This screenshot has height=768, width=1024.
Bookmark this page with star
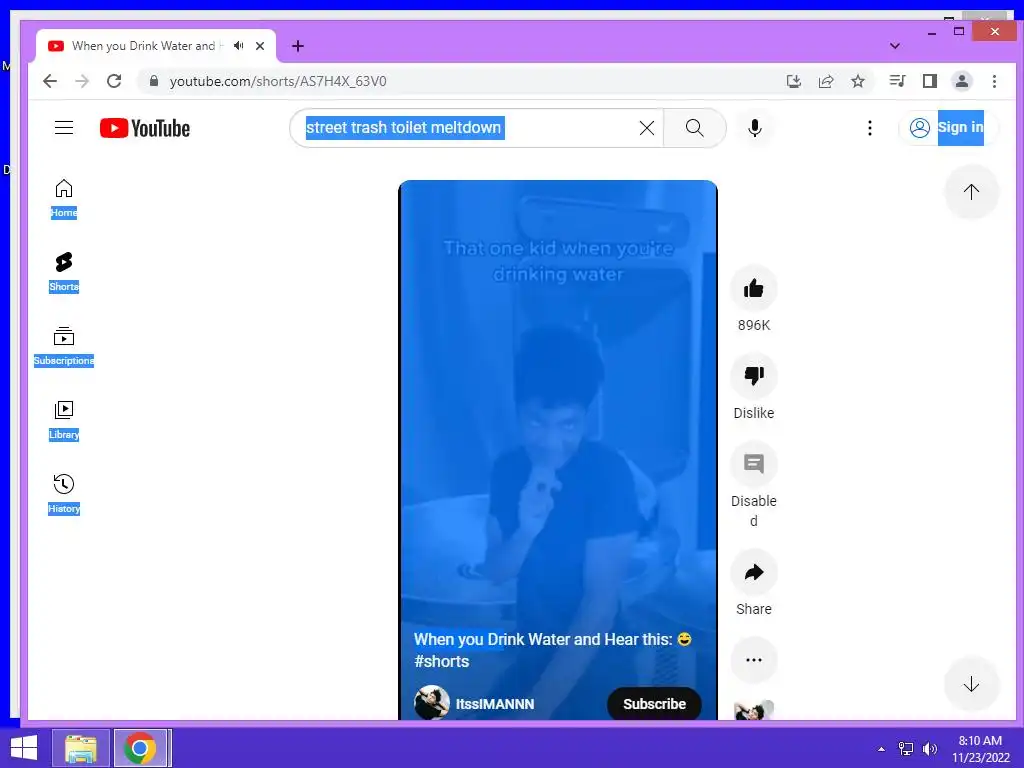[x=857, y=81]
